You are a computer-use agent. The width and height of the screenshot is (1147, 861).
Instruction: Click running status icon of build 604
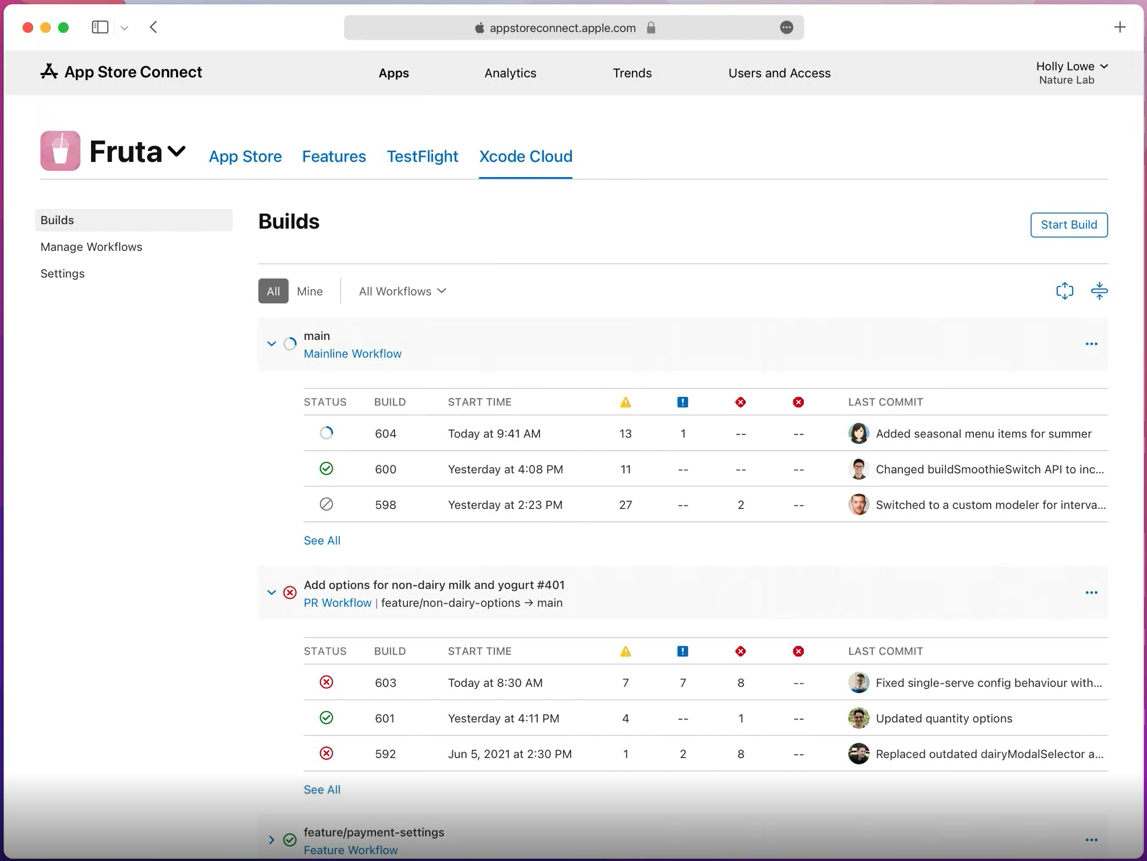click(x=326, y=433)
